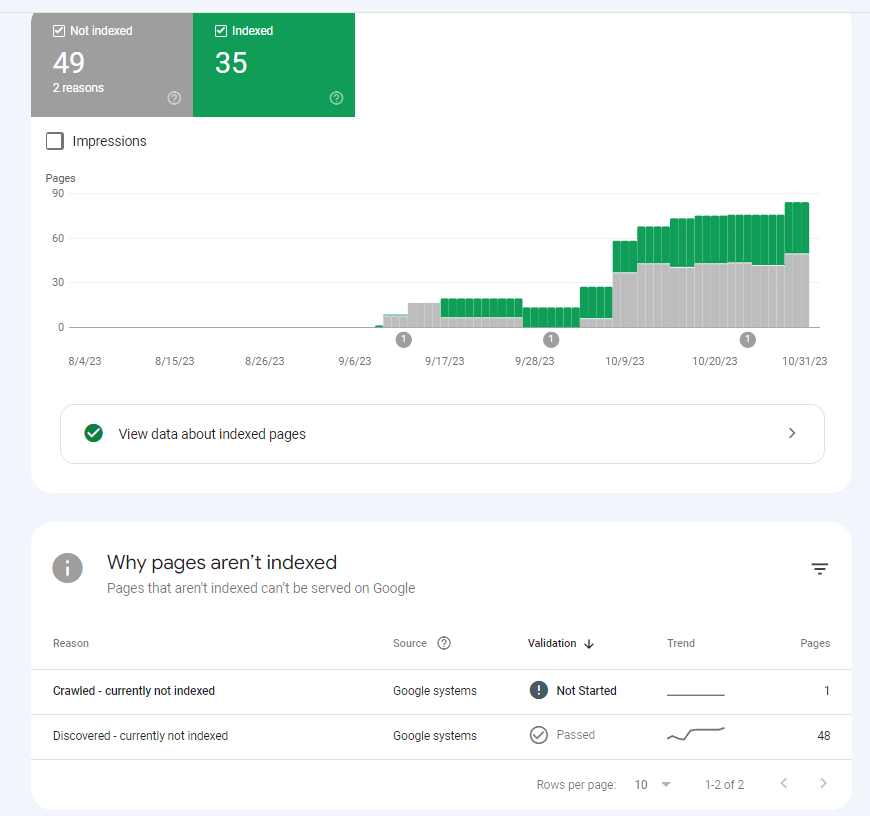Image resolution: width=870 pixels, height=816 pixels.
Task: Expand View data about indexed pages chevron
Action: tap(792, 433)
